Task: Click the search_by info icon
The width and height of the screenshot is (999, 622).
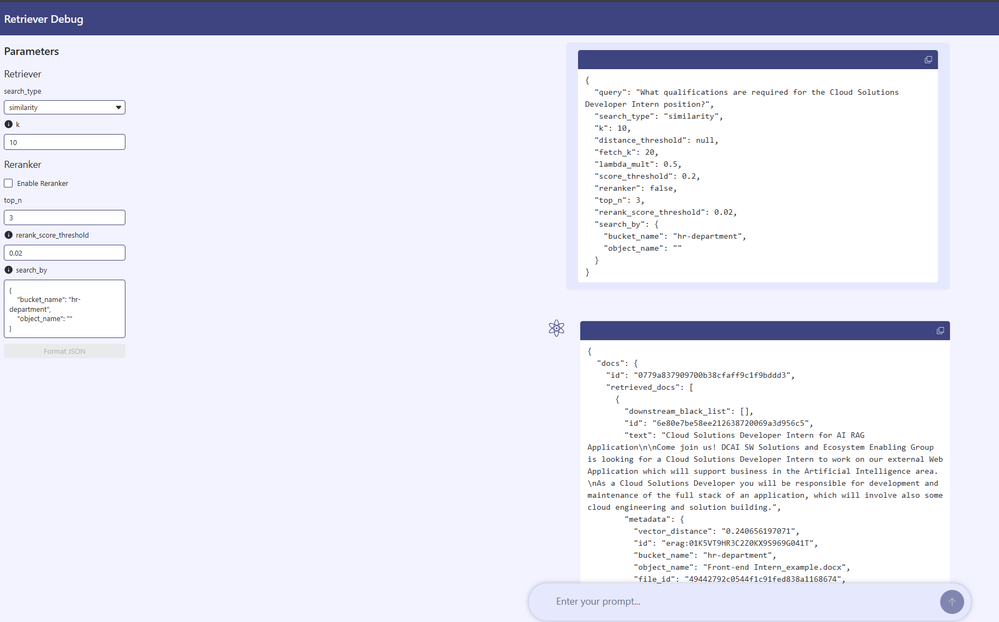Action: click(x=9, y=270)
